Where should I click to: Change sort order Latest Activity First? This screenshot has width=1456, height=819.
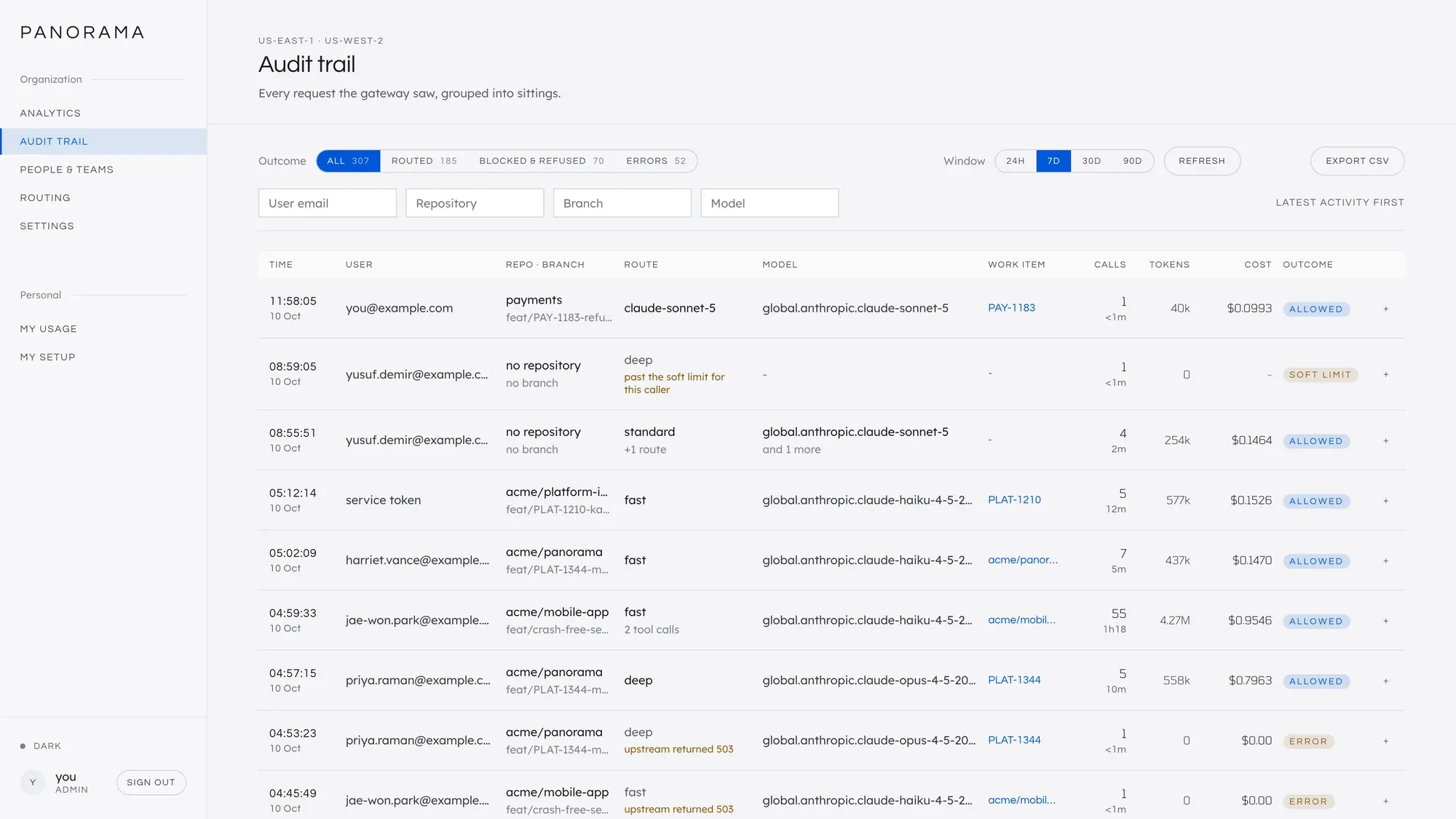pyautogui.click(x=1340, y=202)
